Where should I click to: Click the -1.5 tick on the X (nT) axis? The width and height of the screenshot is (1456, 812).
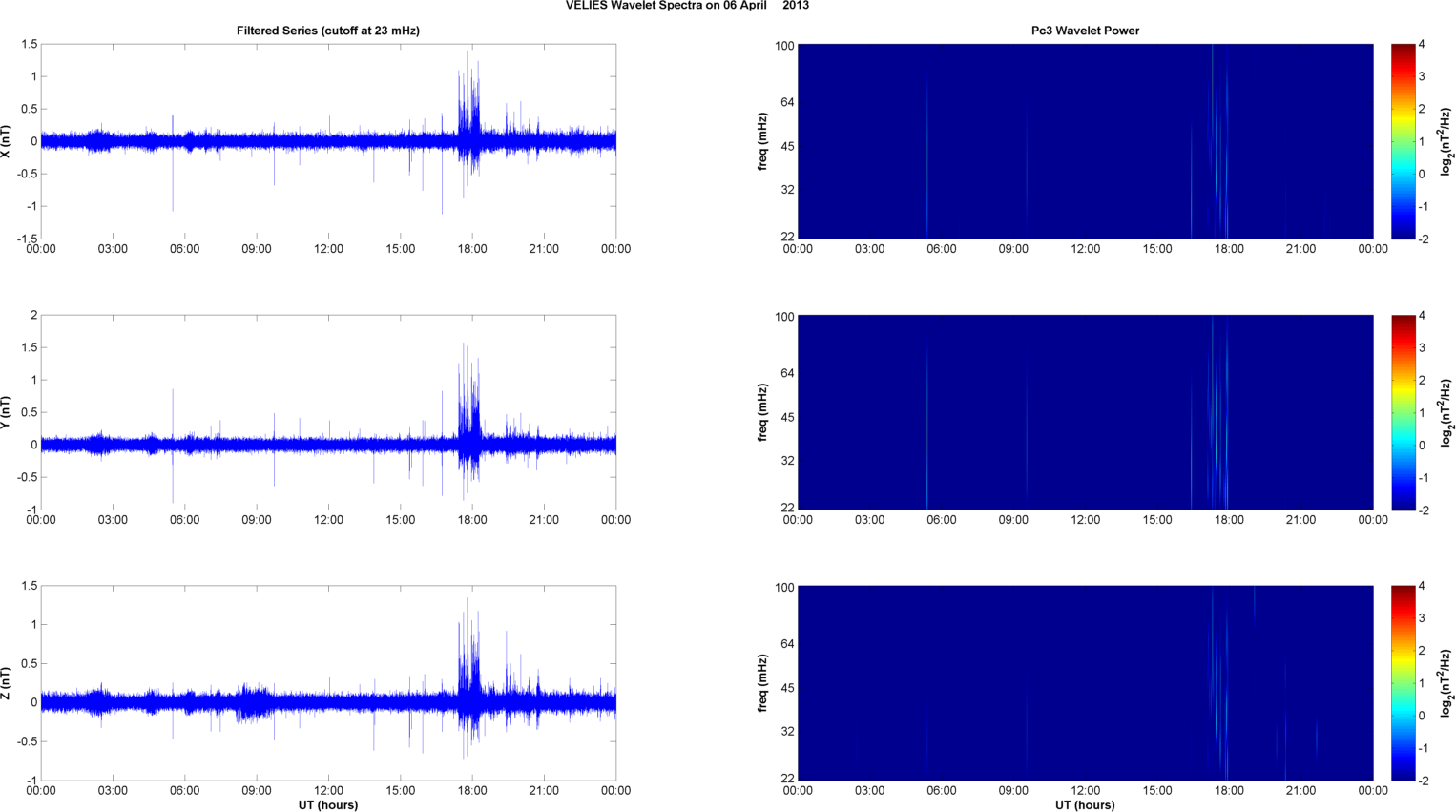tap(28, 239)
